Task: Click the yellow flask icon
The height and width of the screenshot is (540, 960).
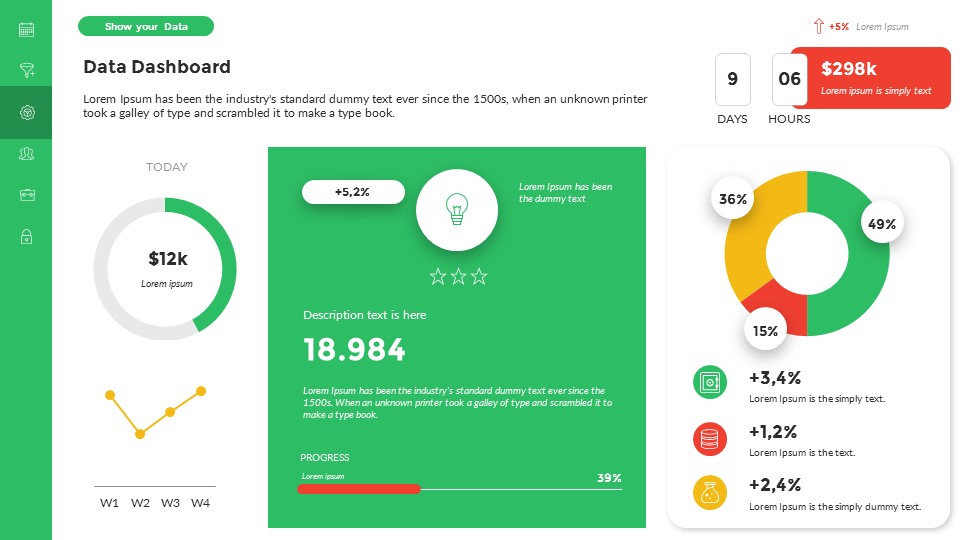Action: pos(709,493)
